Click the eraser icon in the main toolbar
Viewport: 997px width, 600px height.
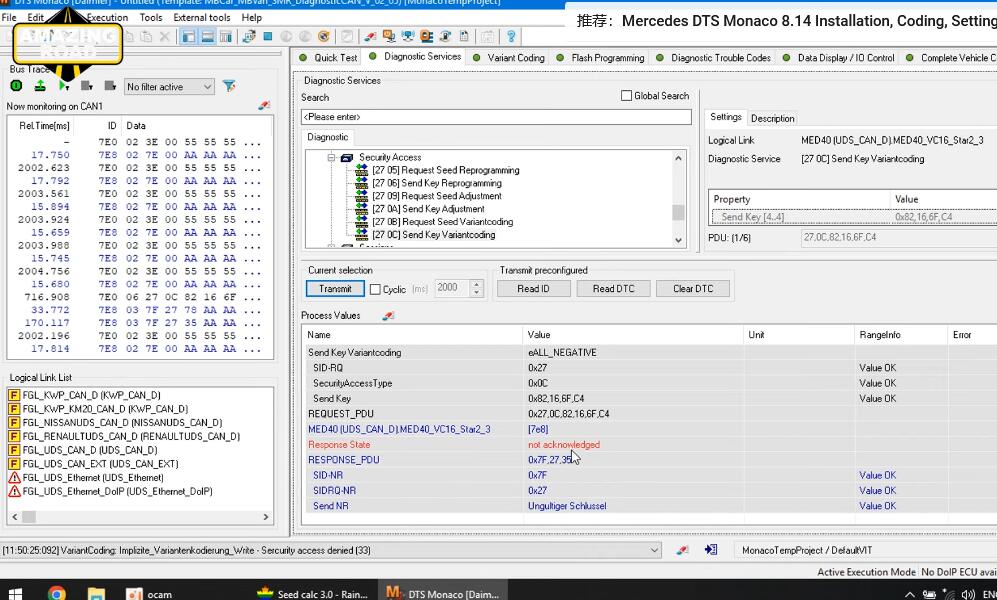pyautogui.click(x=370, y=36)
